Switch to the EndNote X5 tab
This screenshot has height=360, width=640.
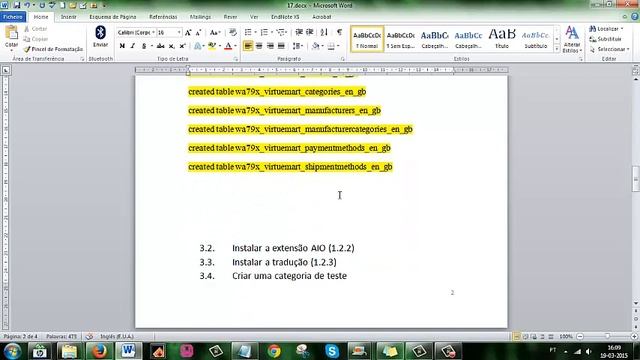point(285,17)
